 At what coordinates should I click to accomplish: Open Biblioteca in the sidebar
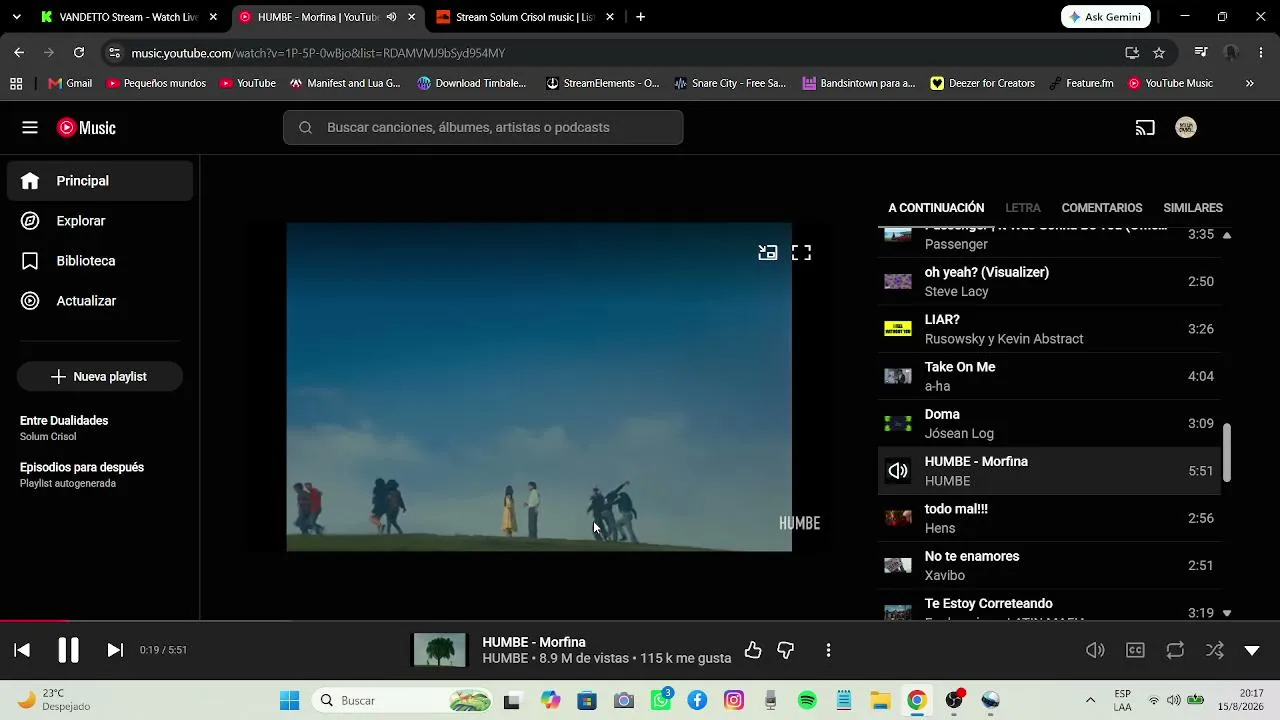100,261
